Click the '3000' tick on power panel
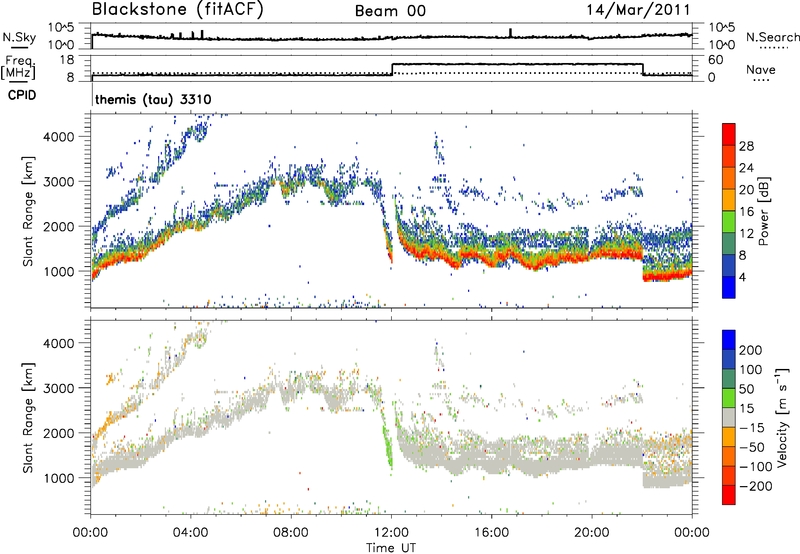The width and height of the screenshot is (800, 554). pyautogui.click(x=58, y=182)
